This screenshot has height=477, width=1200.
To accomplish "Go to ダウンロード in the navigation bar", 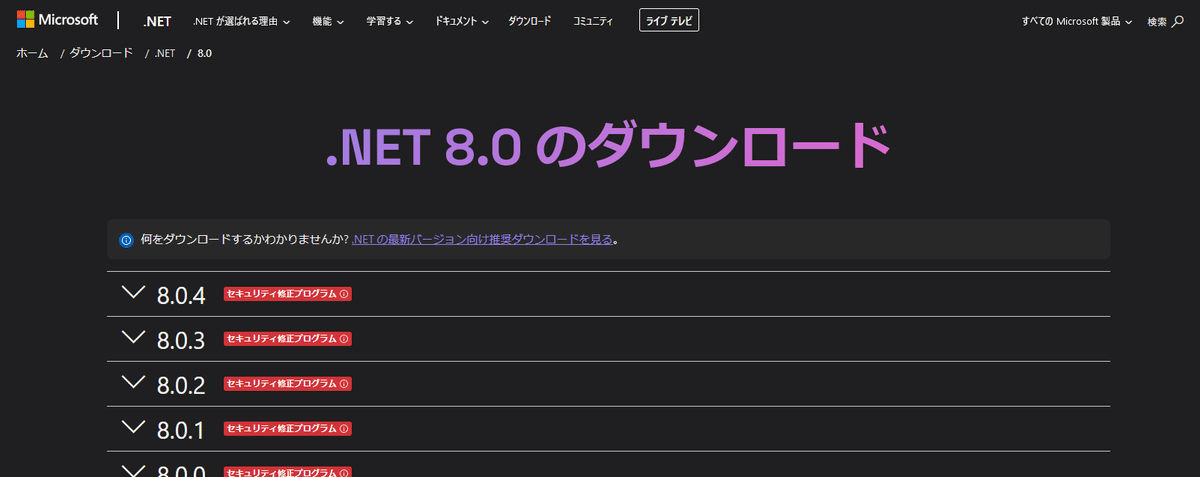I will [529, 21].
